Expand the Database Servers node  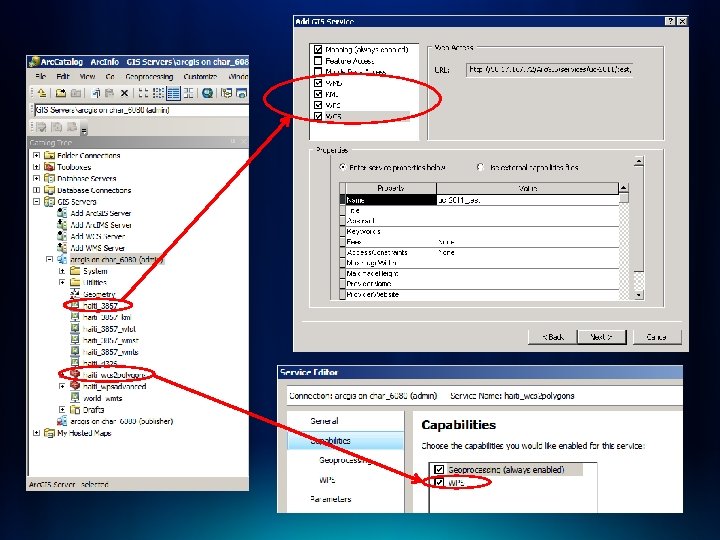(x=36, y=178)
